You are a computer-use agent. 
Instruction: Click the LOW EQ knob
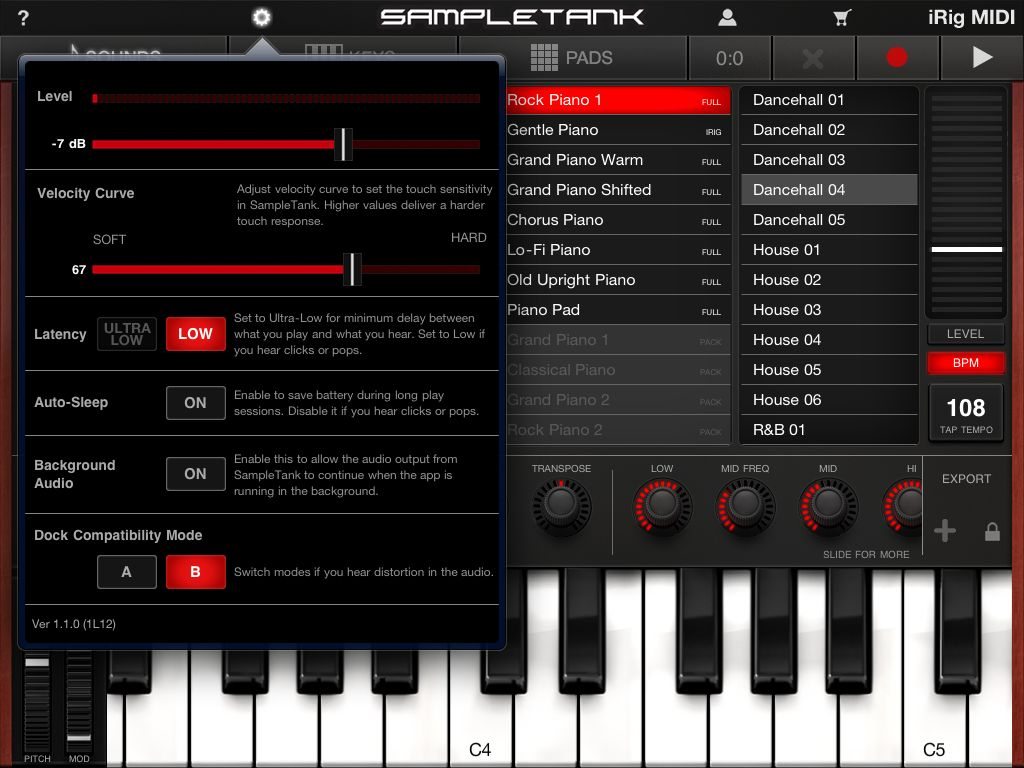click(662, 507)
